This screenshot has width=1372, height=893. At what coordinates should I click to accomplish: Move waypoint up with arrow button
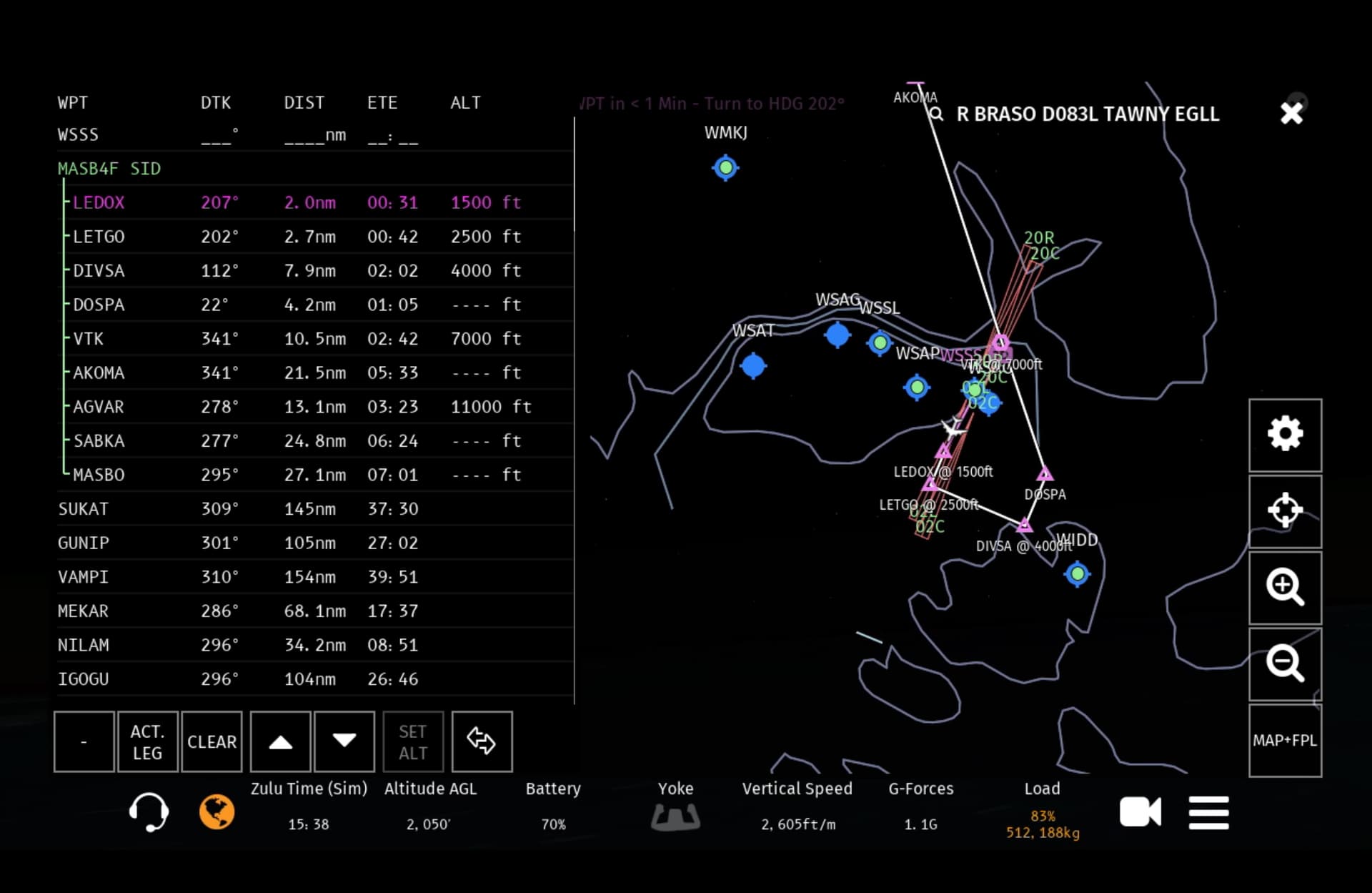point(280,741)
